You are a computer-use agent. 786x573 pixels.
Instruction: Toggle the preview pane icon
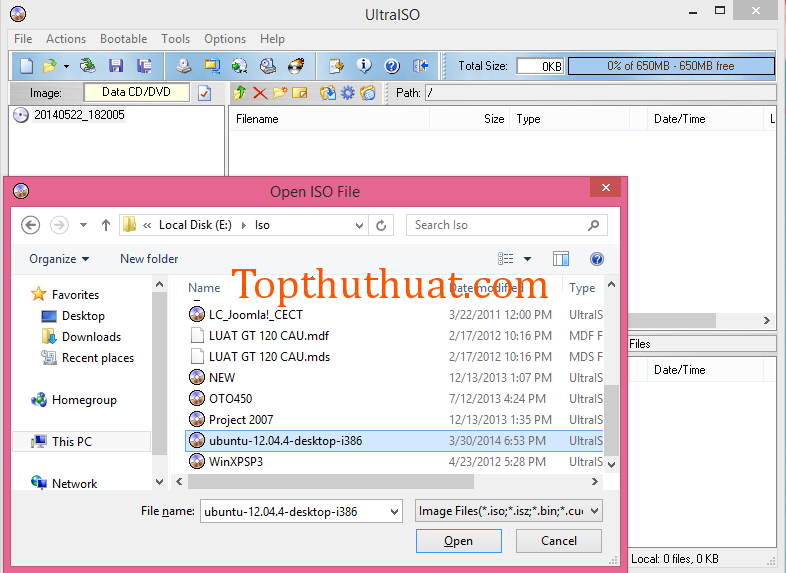pyautogui.click(x=560, y=259)
